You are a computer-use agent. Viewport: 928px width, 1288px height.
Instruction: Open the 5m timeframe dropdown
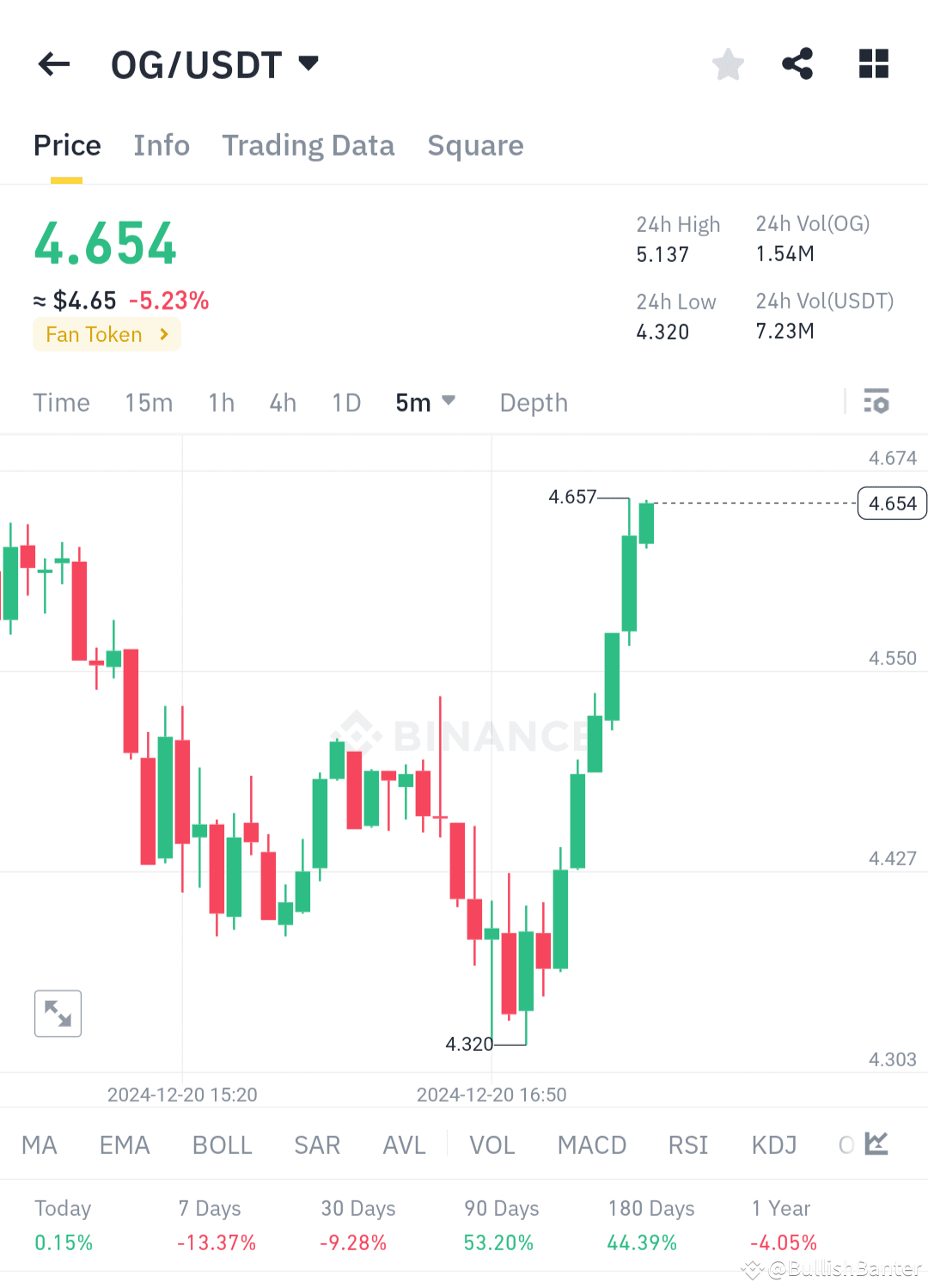425,401
